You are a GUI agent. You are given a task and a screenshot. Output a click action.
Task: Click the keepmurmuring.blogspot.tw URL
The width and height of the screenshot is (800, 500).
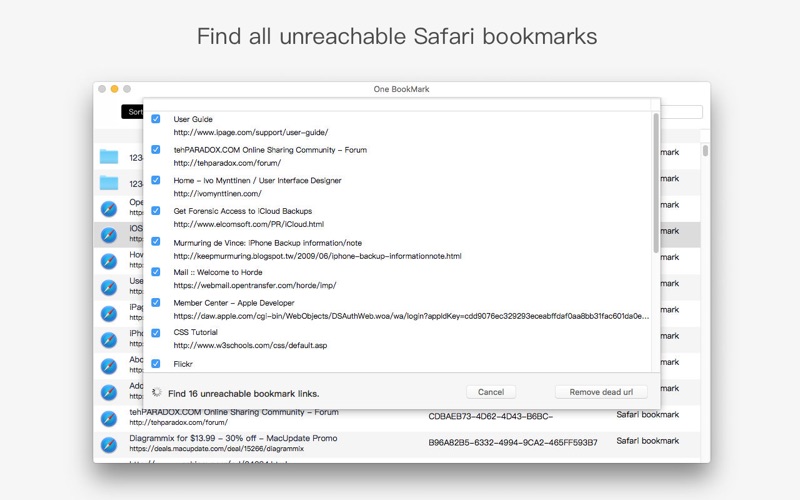(317, 256)
